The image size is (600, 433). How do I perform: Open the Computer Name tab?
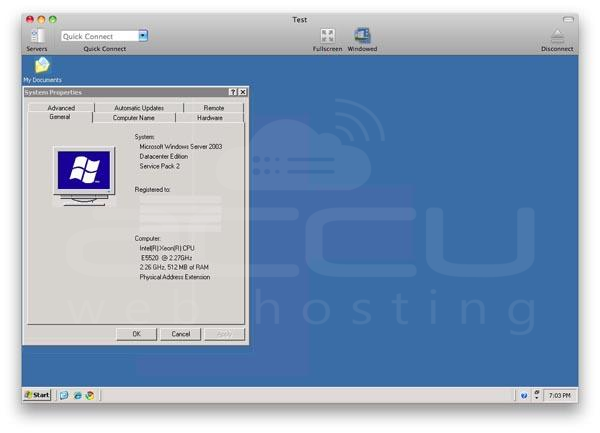134,118
